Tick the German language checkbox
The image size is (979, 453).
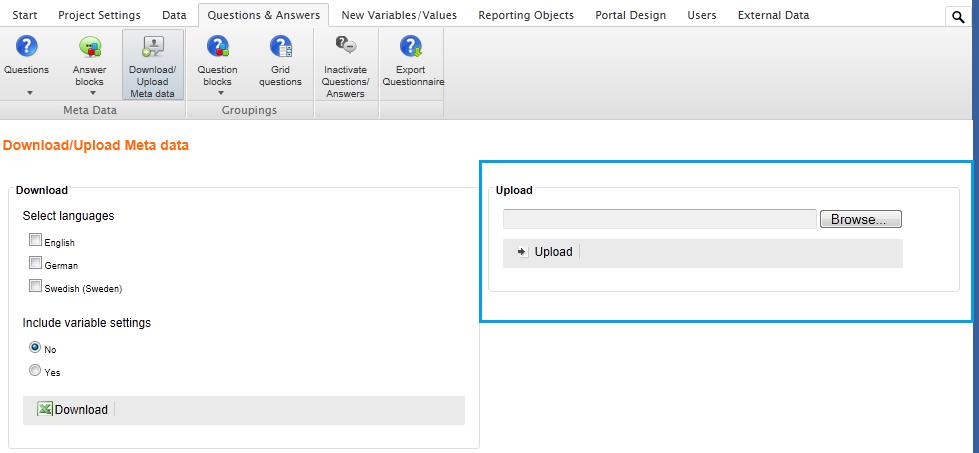coord(36,264)
